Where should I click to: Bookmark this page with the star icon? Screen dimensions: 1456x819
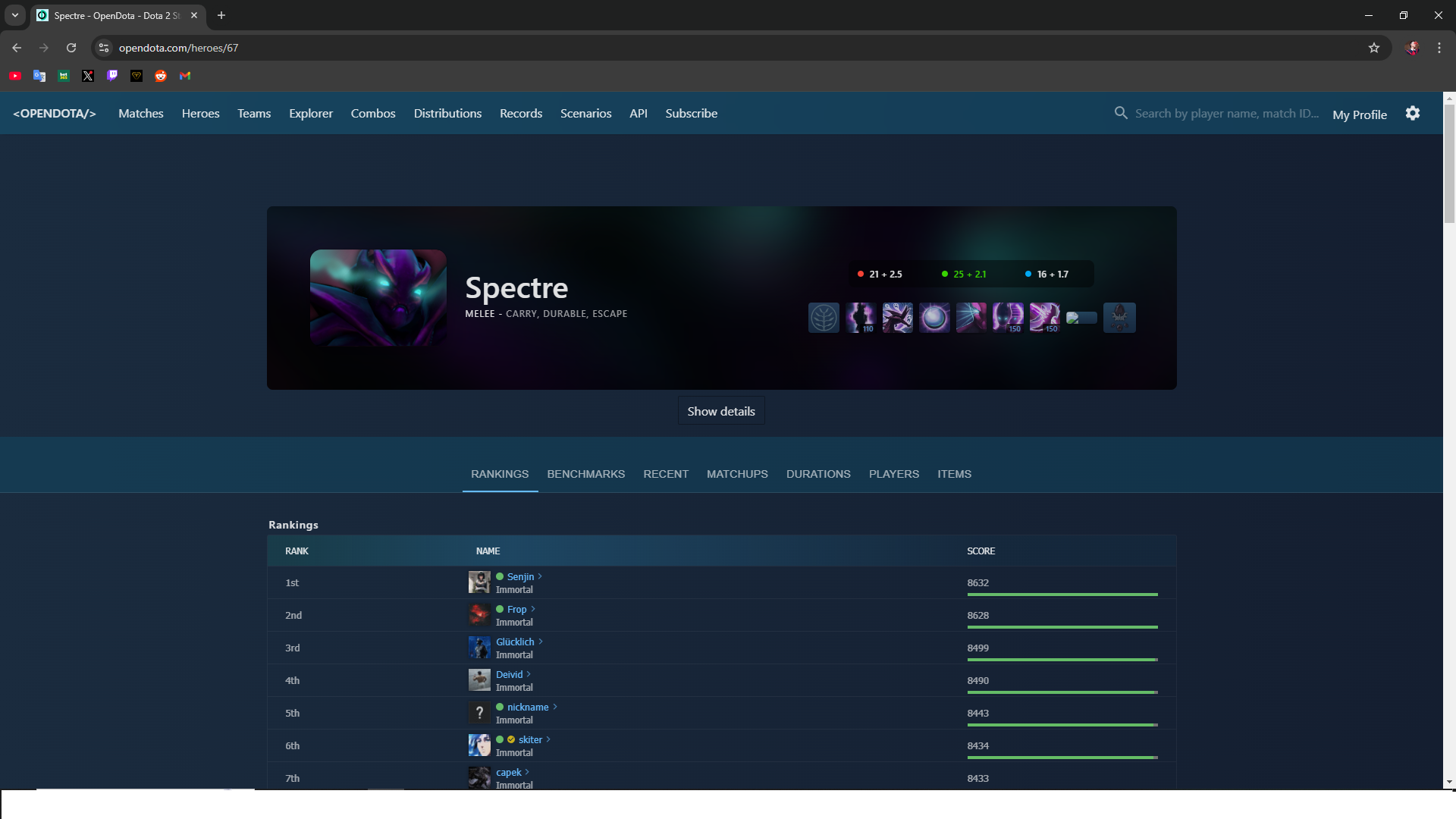(x=1373, y=48)
